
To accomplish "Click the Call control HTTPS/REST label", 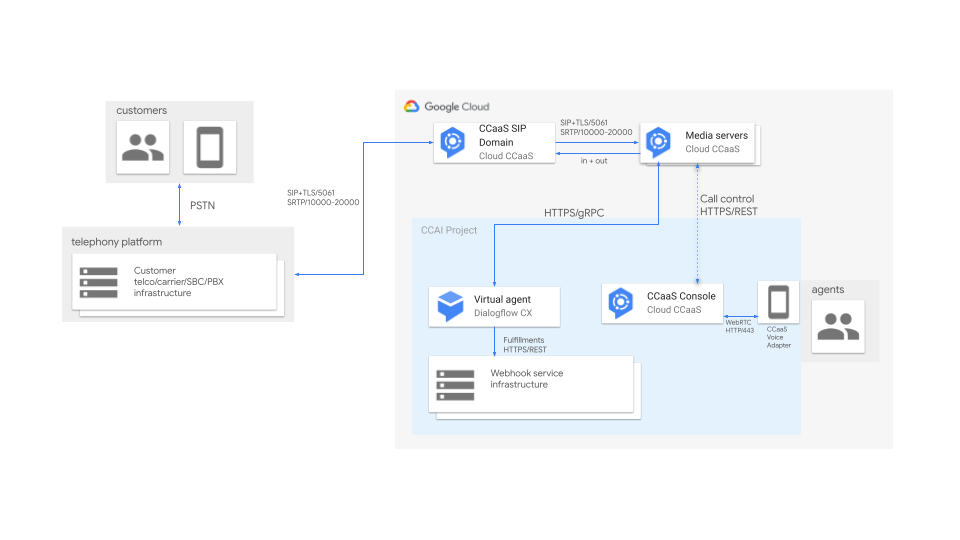I will coord(727,206).
